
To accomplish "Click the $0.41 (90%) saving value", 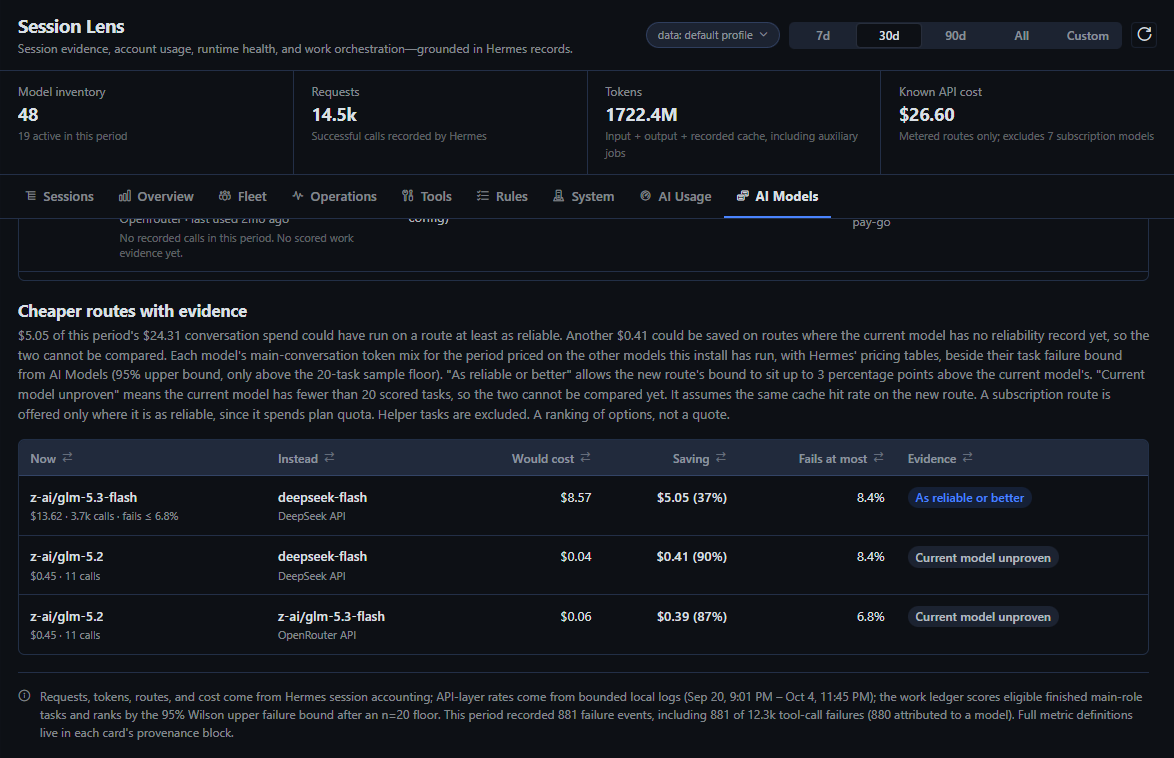I will coord(692,557).
